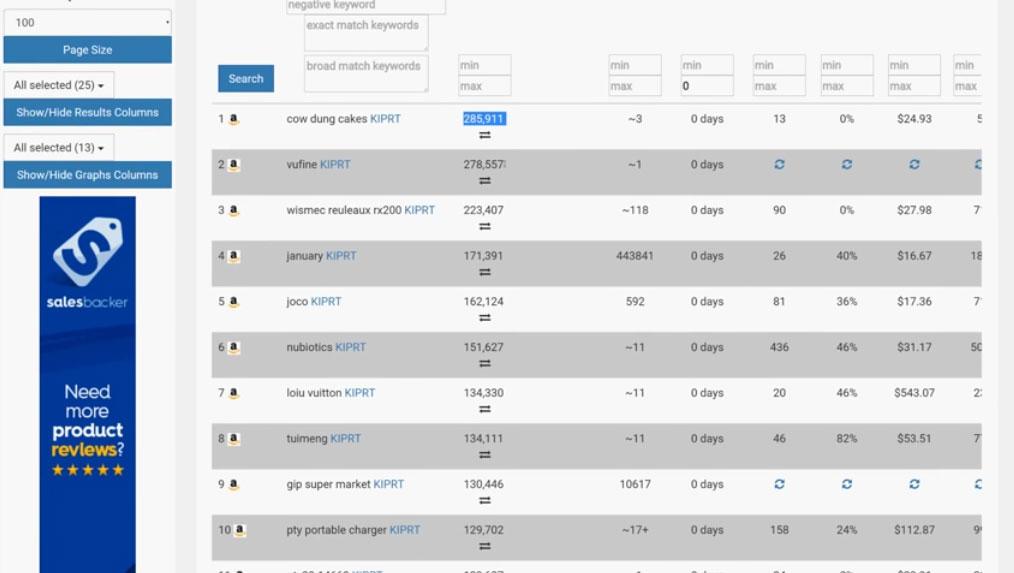Open KIPRT link next to nubiotics

[350, 348]
